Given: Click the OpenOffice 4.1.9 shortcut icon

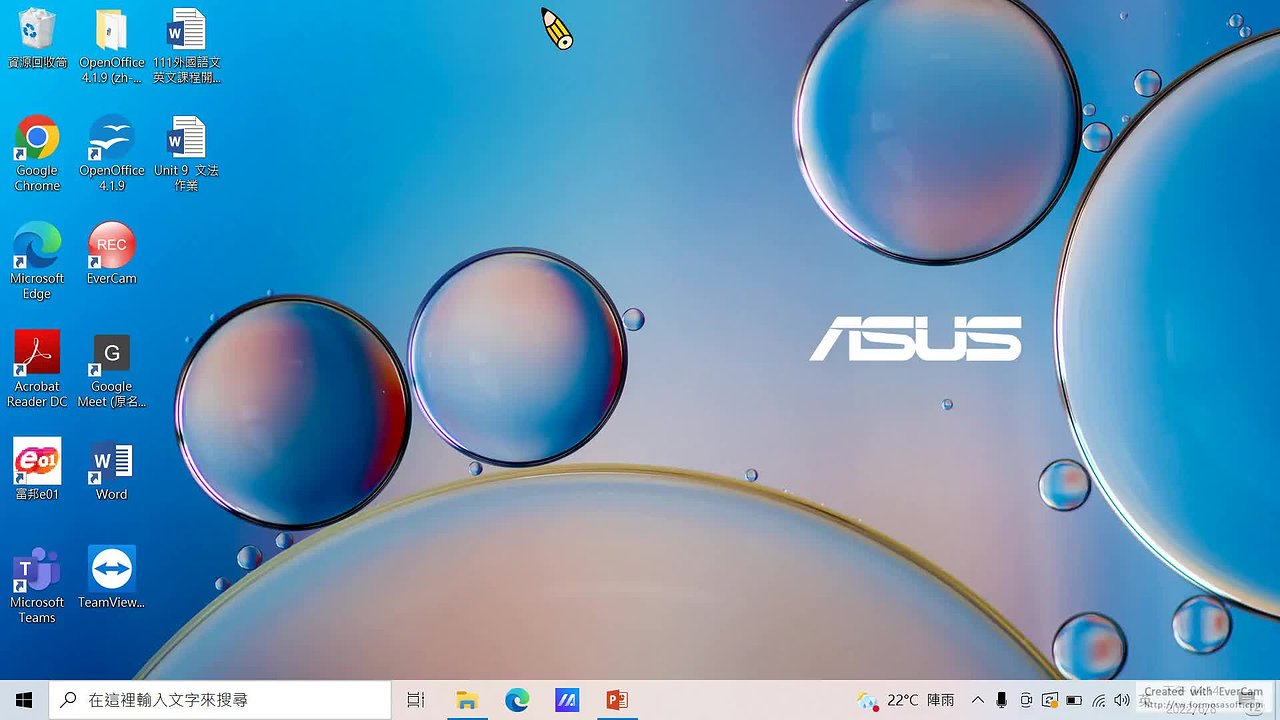Looking at the screenshot, I should [111, 140].
